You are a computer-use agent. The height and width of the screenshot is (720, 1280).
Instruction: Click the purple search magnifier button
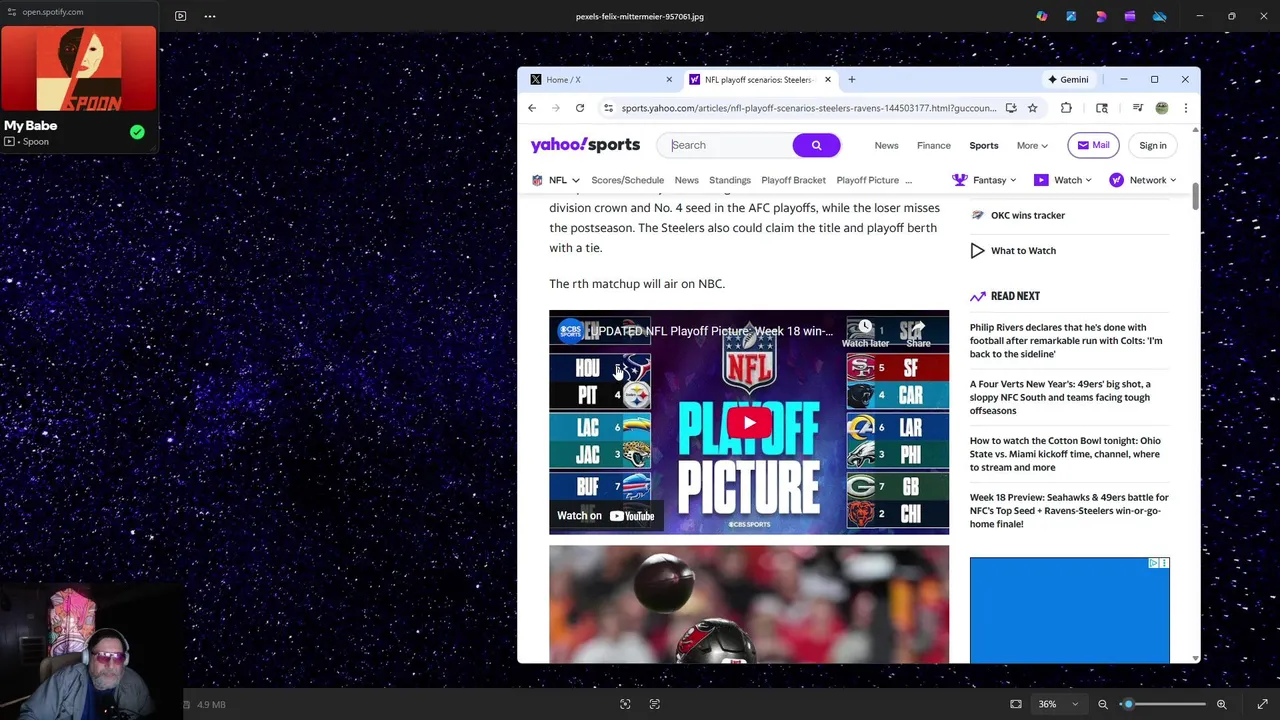pyautogui.click(x=816, y=145)
